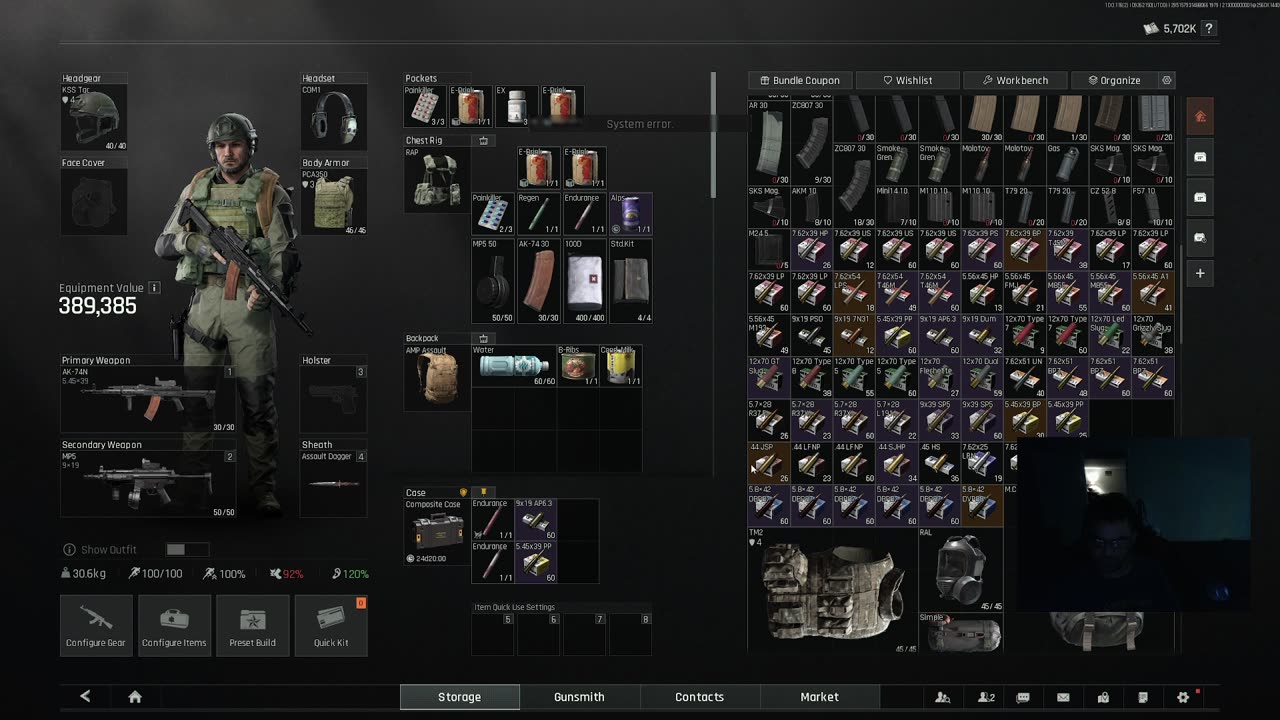The width and height of the screenshot is (1280, 720).
Task: Click the Case shield insurance icon
Action: (463, 493)
